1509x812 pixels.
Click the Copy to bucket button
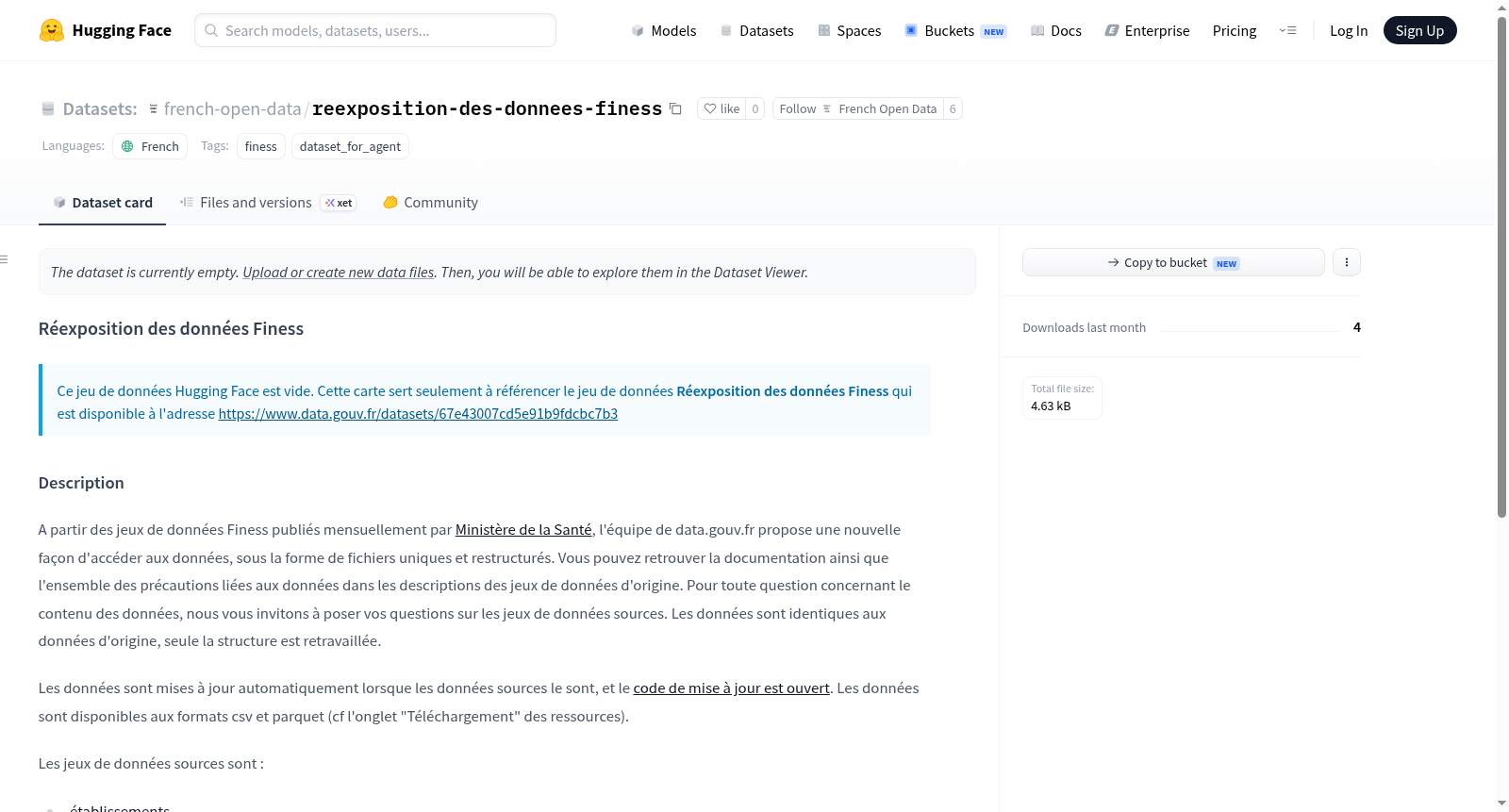click(x=1173, y=262)
